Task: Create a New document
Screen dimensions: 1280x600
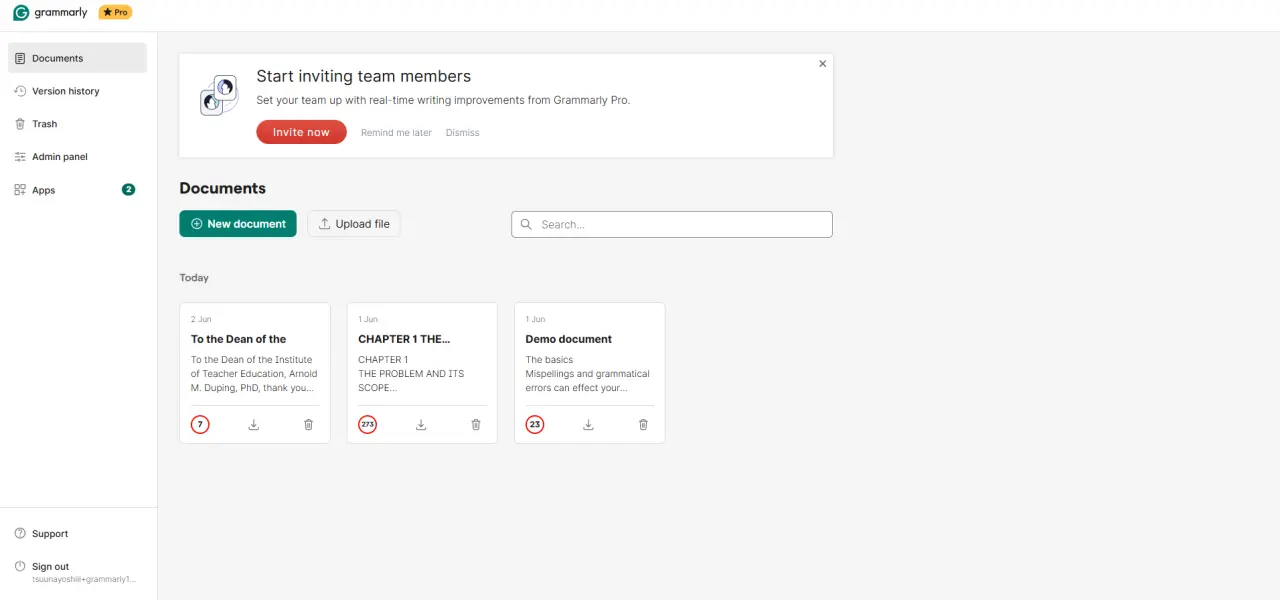Action: [x=238, y=224]
